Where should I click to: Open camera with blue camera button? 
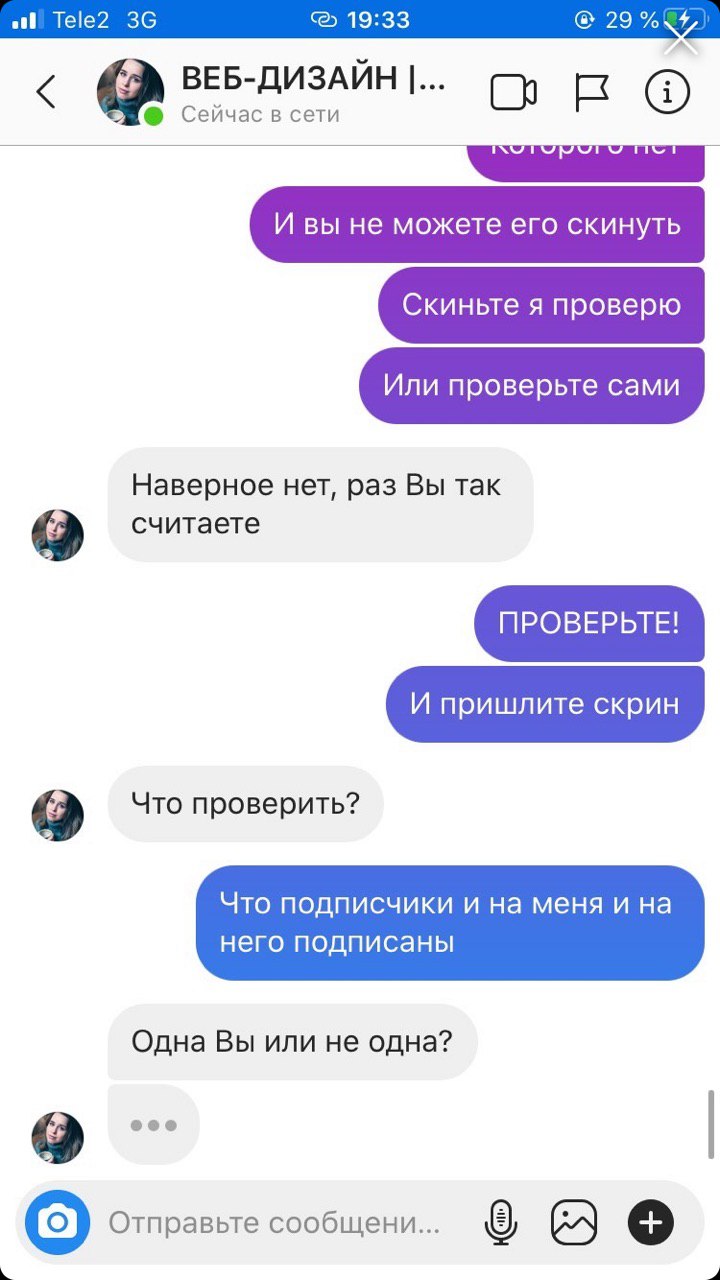click(x=58, y=1222)
